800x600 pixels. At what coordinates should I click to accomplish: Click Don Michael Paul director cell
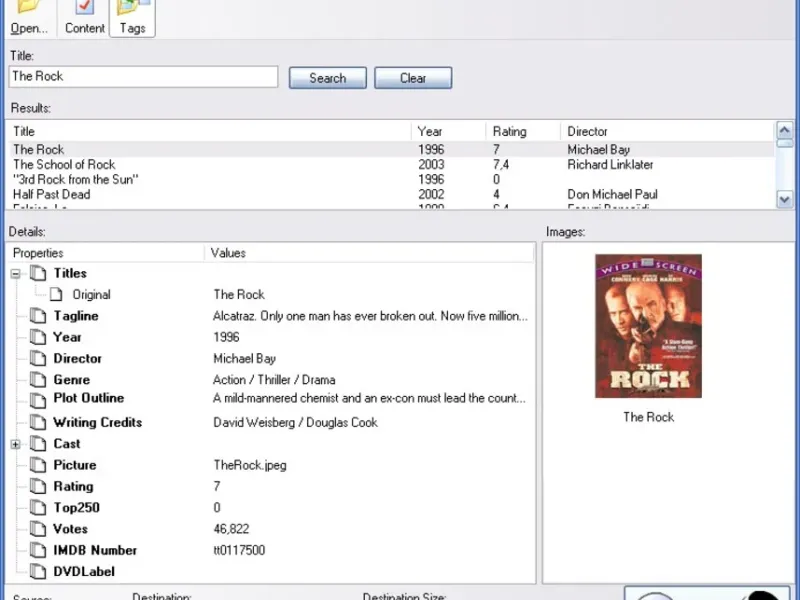point(612,194)
